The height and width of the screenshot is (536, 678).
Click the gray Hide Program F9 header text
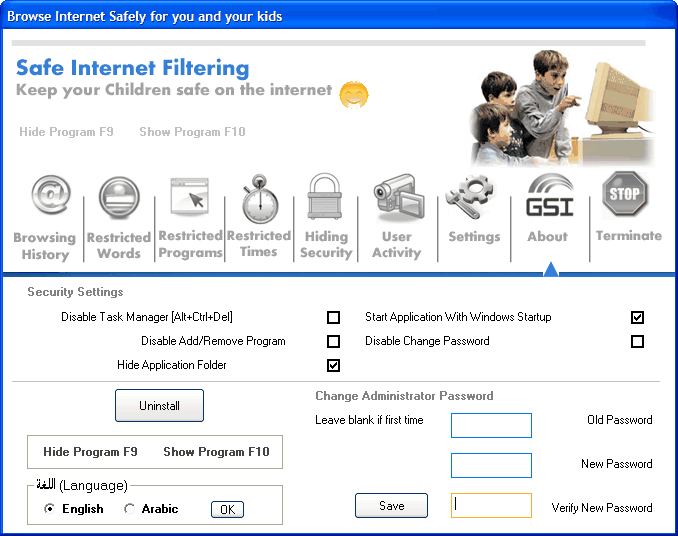tap(66, 132)
